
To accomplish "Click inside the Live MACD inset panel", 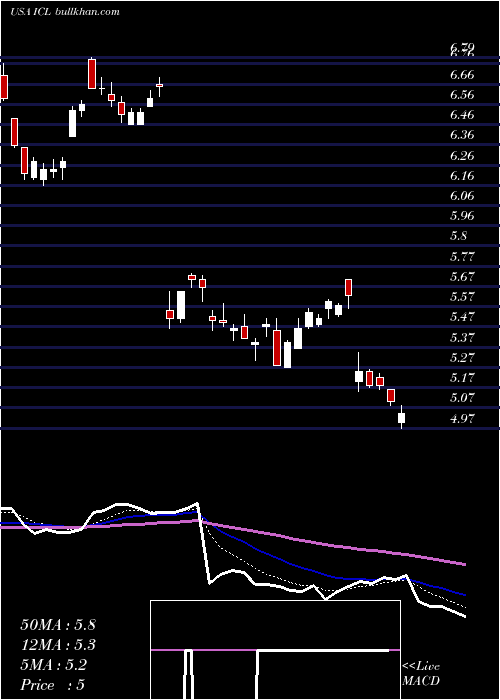I will pos(275,650).
